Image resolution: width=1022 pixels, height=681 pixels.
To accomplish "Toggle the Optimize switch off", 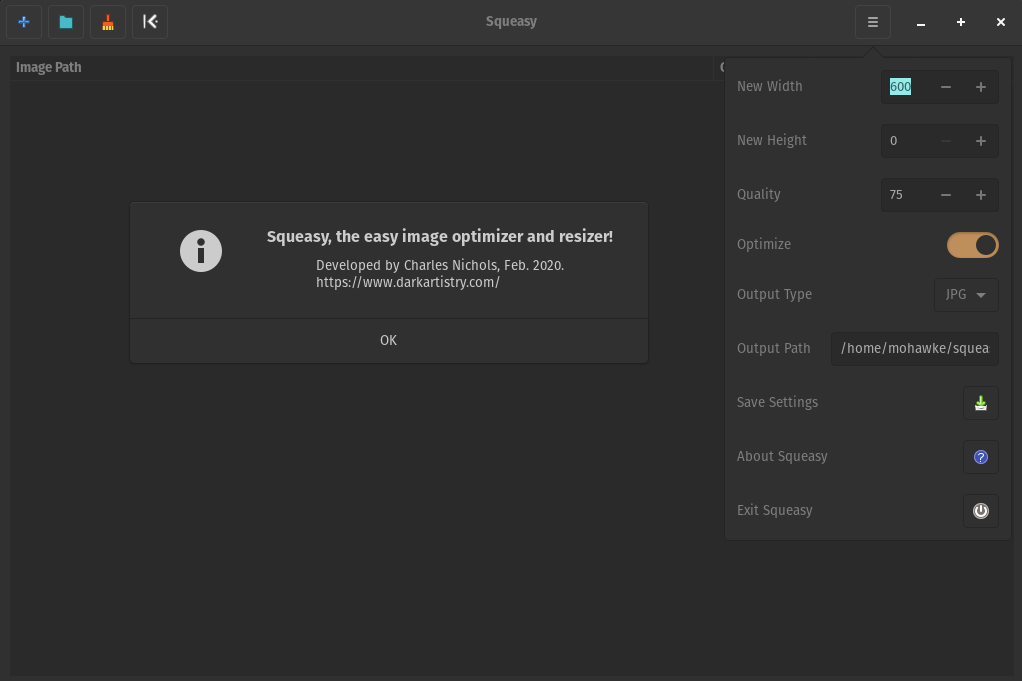I will coord(972,245).
